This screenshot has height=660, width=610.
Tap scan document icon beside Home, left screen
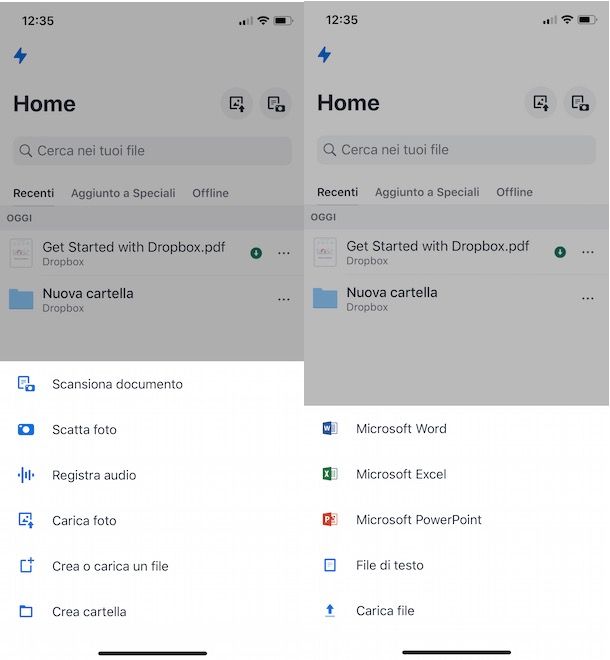coord(276,104)
